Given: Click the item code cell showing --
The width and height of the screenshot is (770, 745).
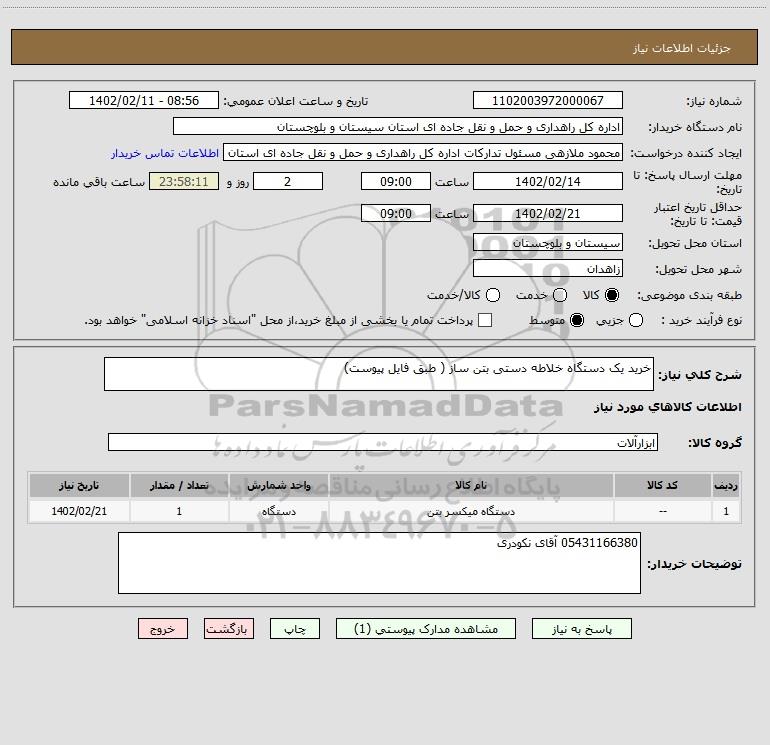Looking at the screenshot, I should click(x=662, y=511).
